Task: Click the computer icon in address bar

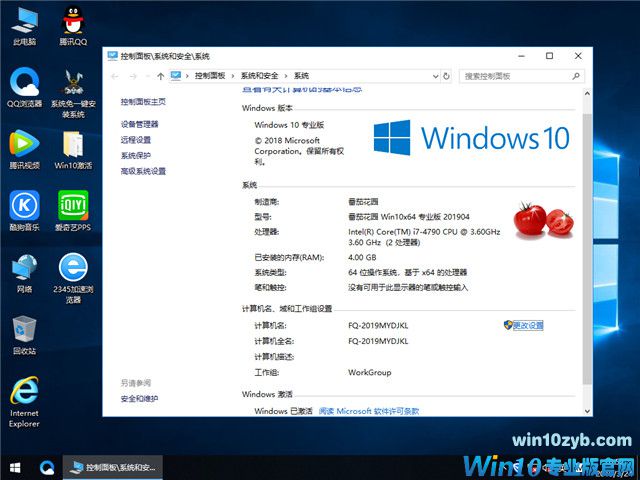Action: (x=176, y=76)
